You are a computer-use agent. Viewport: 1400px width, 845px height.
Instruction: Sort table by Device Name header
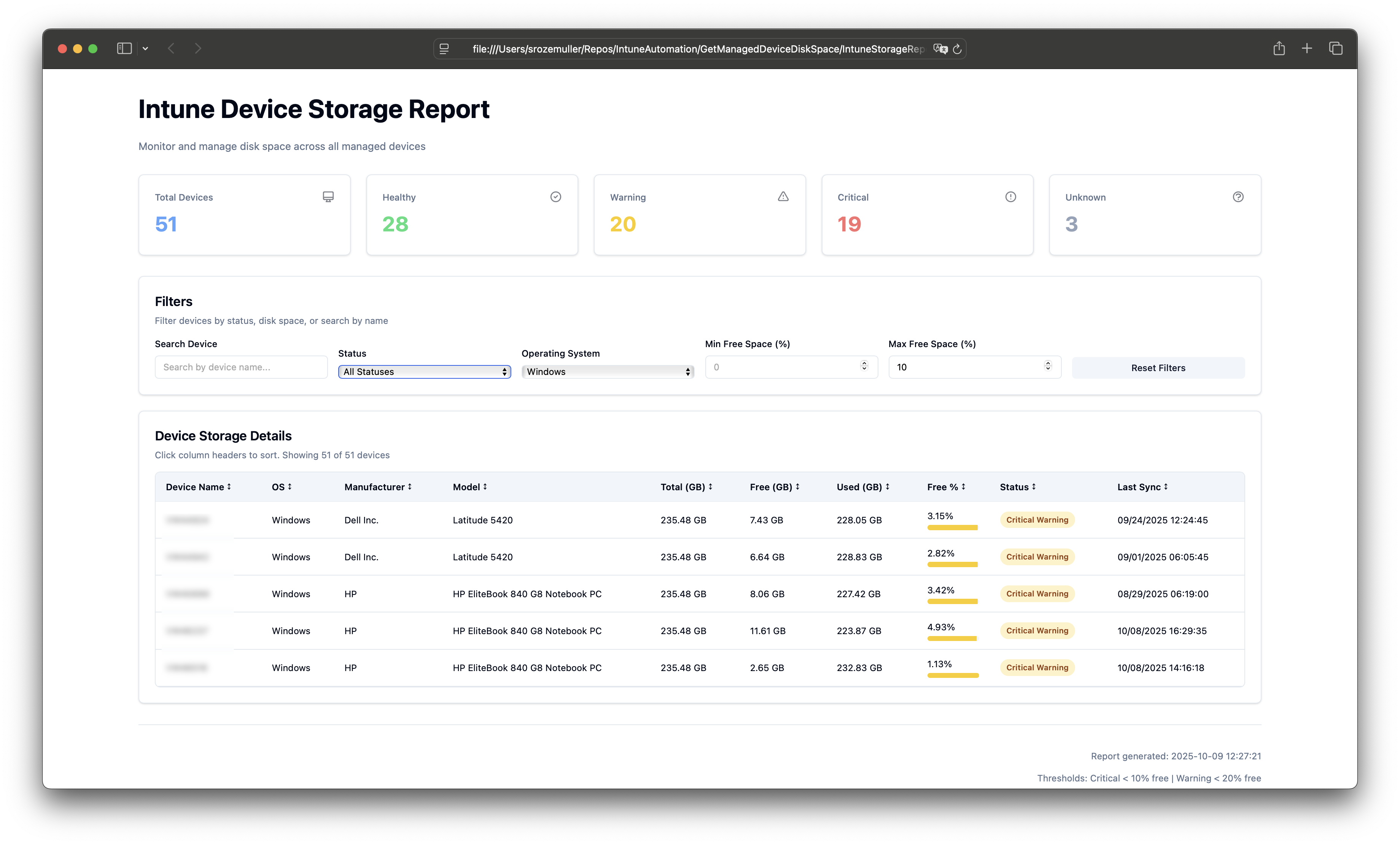198,487
